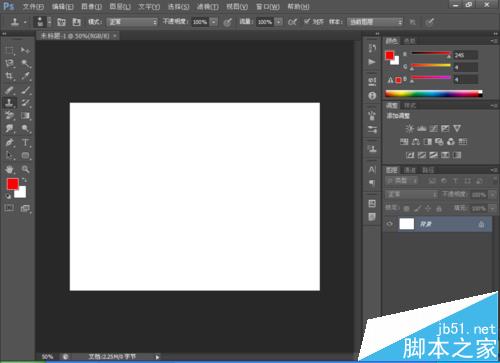Add a Color Balance adjustment
This screenshot has height=363, width=500.
(x=416, y=142)
